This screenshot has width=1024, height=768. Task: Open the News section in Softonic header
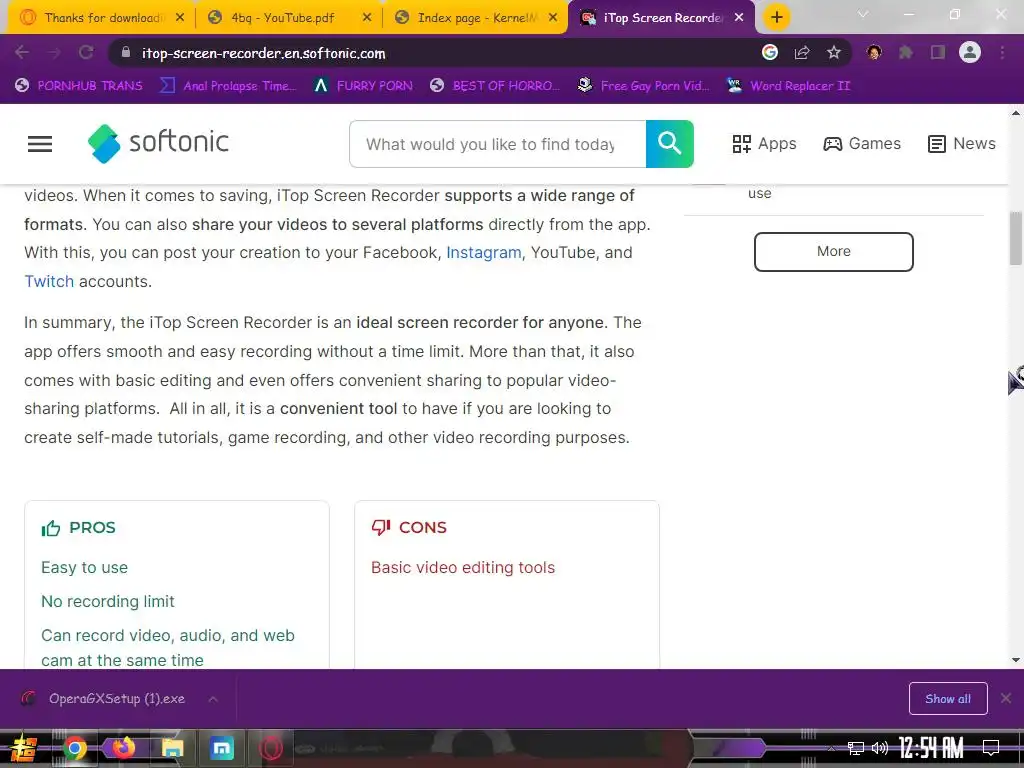pyautogui.click(x=962, y=144)
